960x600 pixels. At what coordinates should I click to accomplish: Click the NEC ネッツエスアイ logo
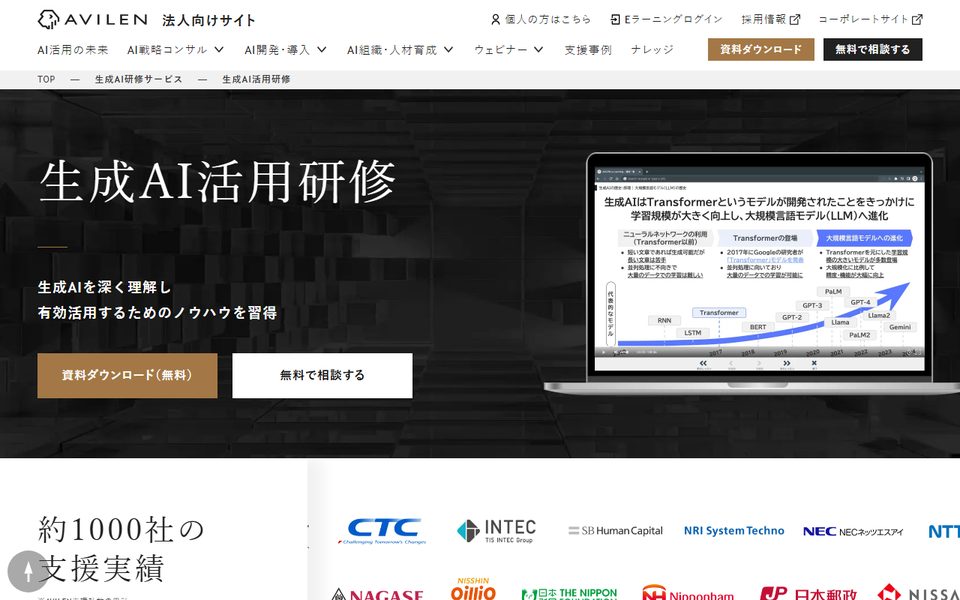(x=853, y=531)
